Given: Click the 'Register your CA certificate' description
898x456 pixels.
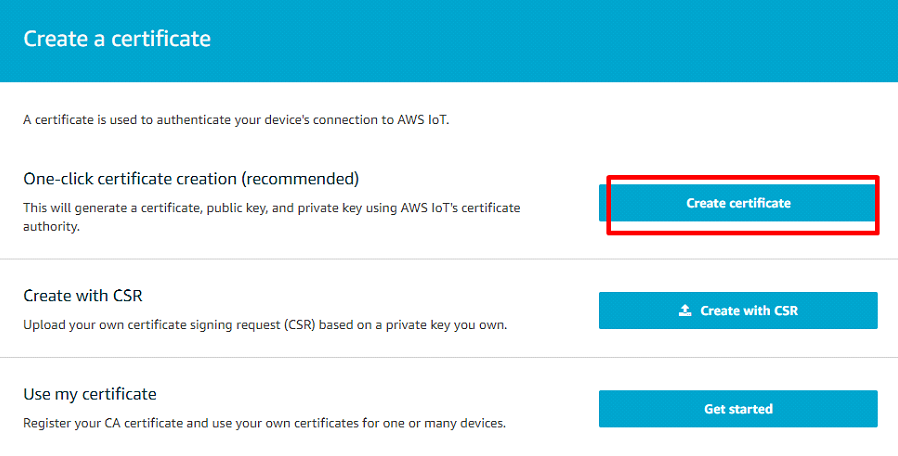Looking at the screenshot, I should tap(264, 423).
